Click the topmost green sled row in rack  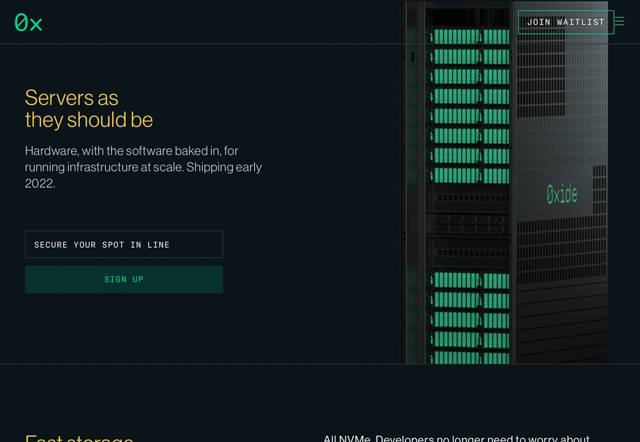coord(469,37)
